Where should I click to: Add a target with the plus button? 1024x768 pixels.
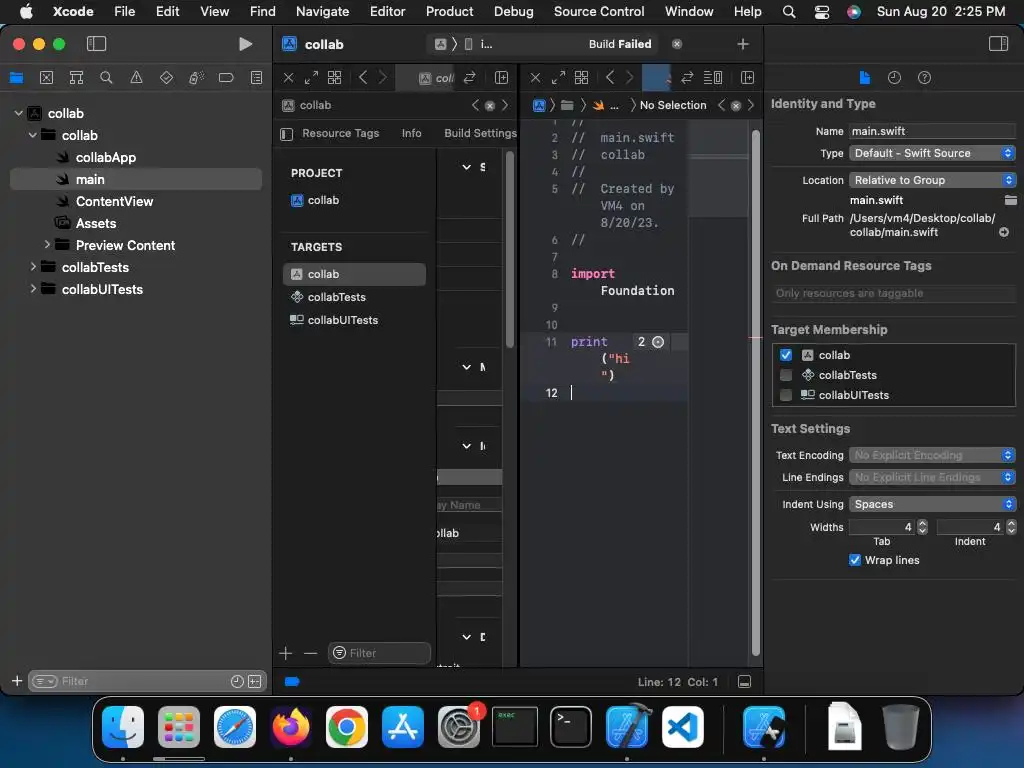point(285,652)
